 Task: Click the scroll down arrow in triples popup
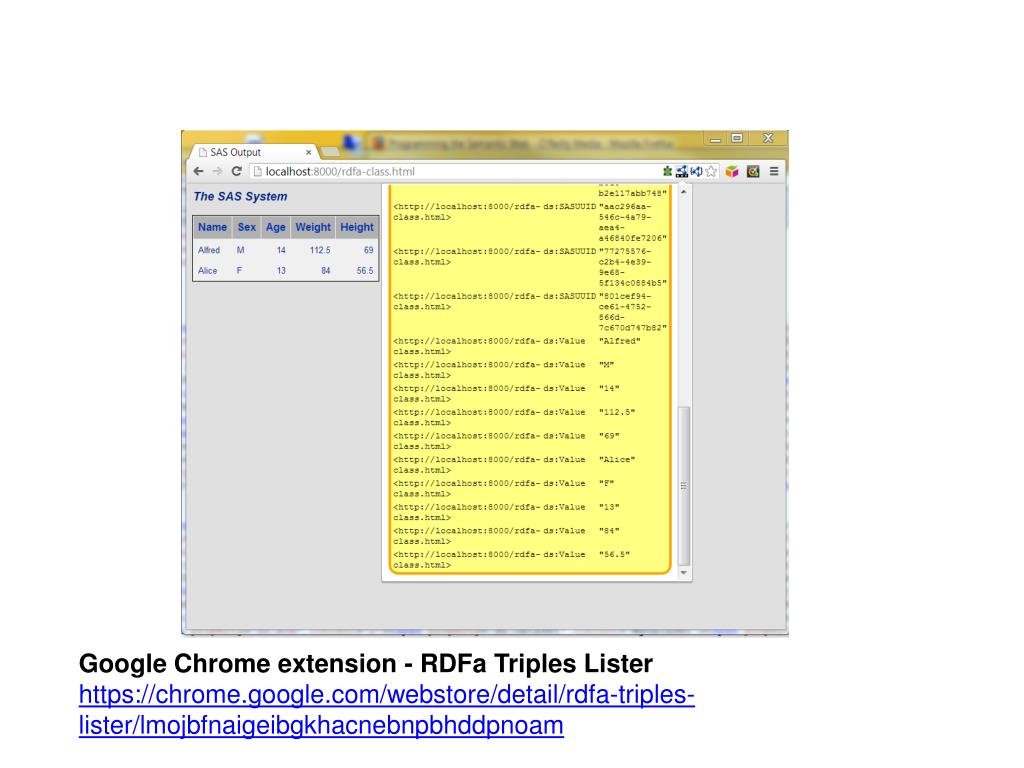point(684,573)
